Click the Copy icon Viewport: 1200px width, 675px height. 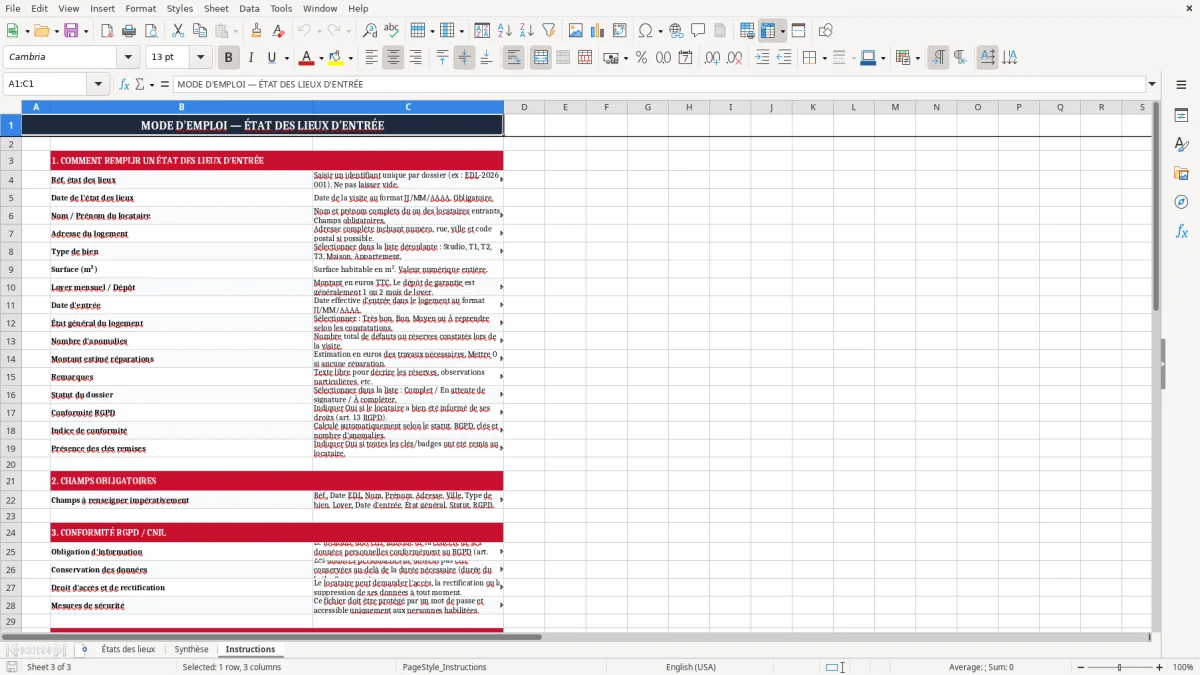199,31
